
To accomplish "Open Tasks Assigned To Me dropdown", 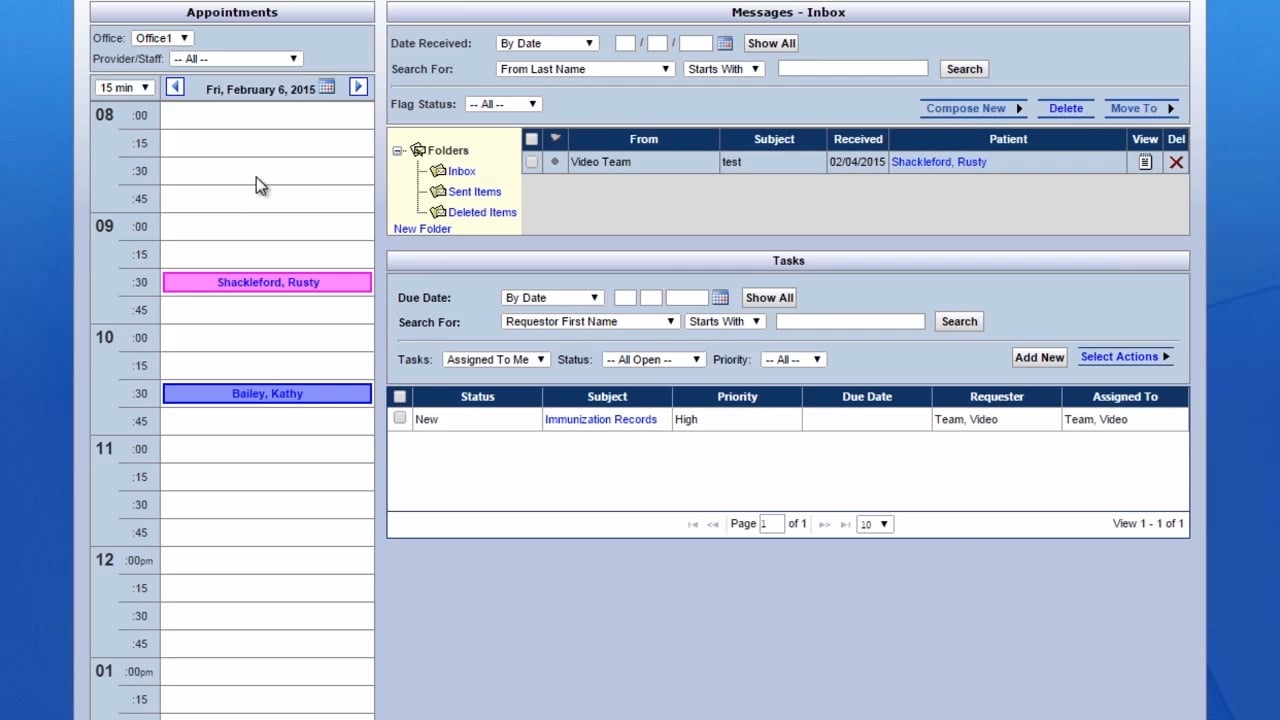I will tap(496, 359).
